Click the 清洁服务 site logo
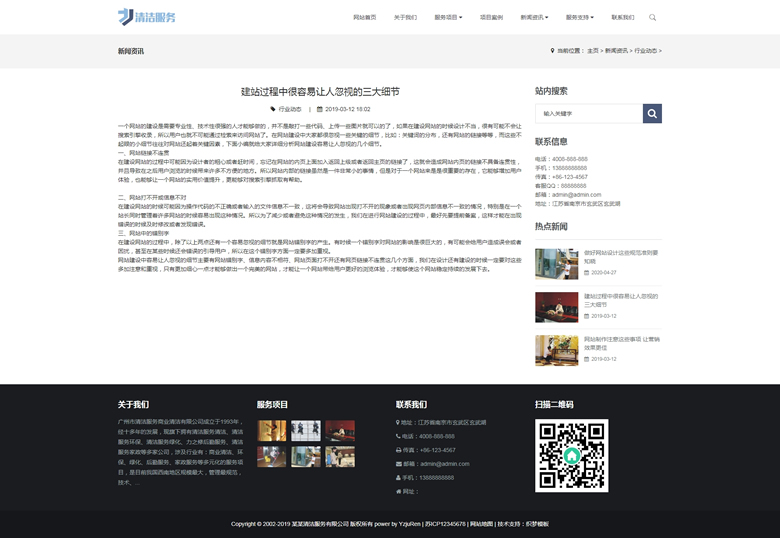 click(x=146, y=17)
